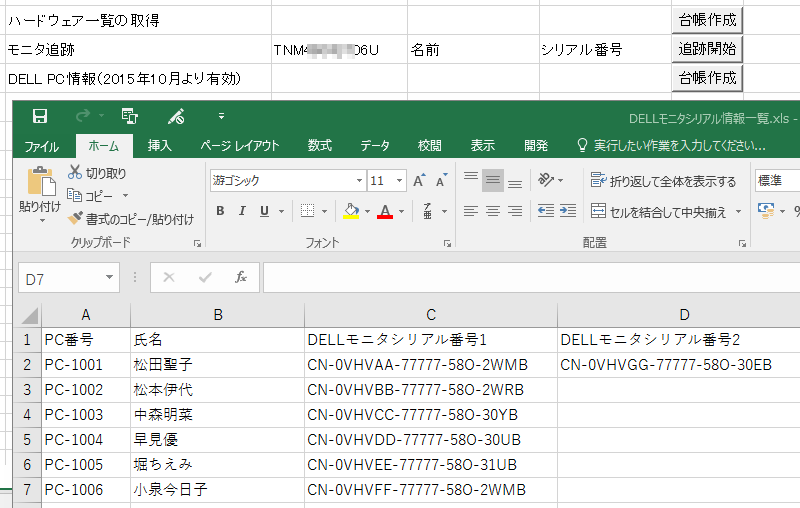Click the touch/mouse mode icon
Viewport: 800px width, 508px height.
[x=176, y=116]
